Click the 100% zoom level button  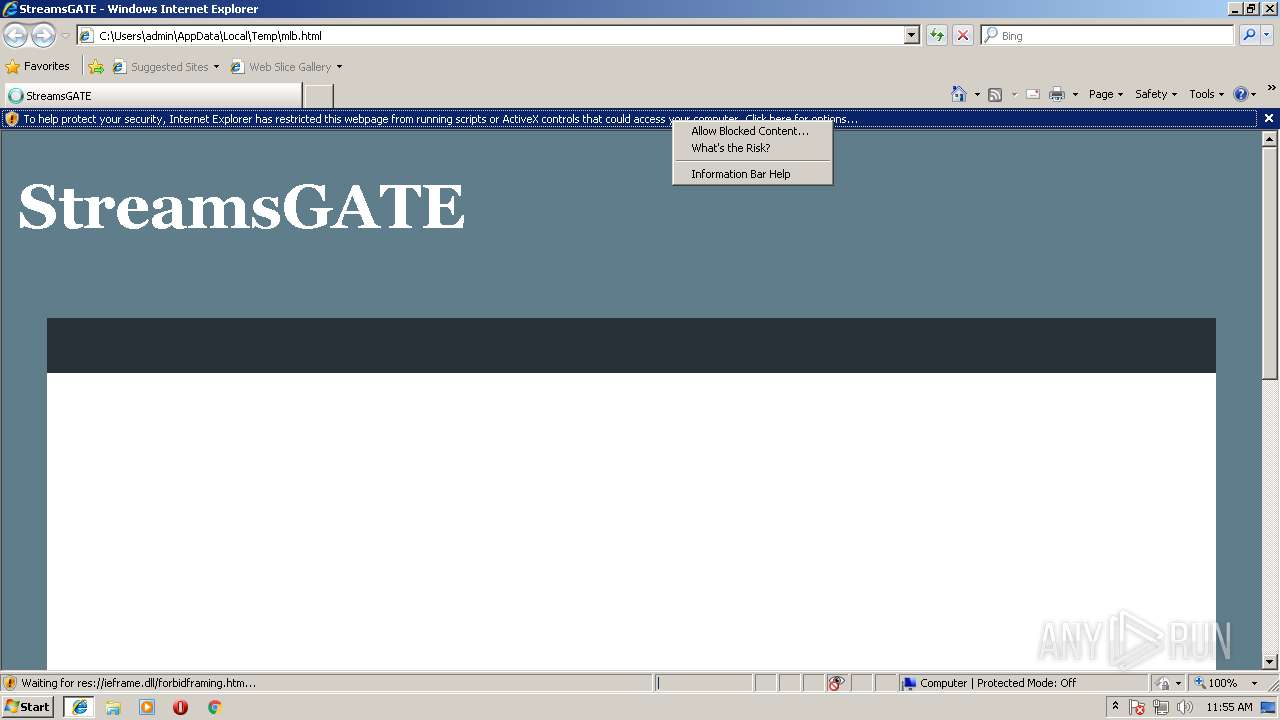click(1216, 683)
